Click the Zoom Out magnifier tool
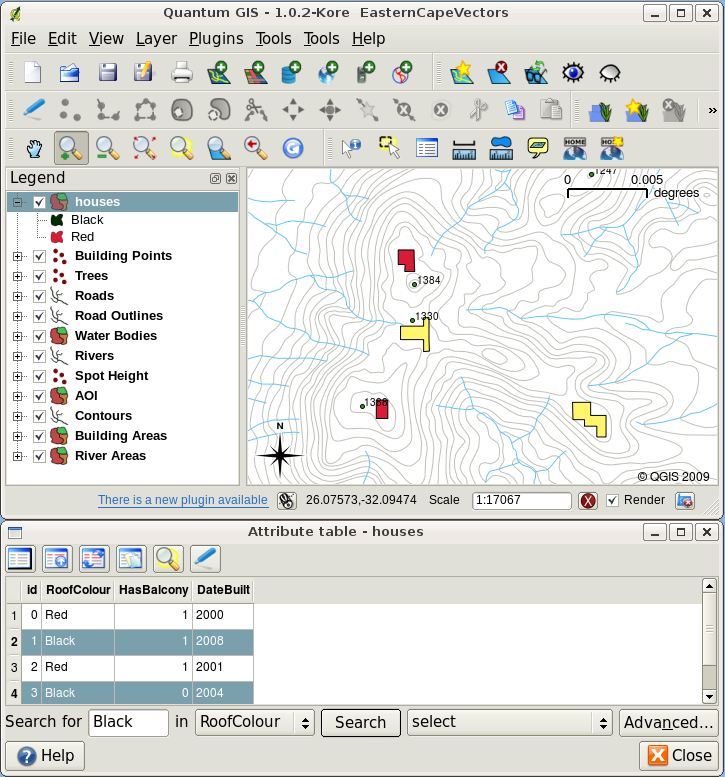 click(x=108, y=148)
